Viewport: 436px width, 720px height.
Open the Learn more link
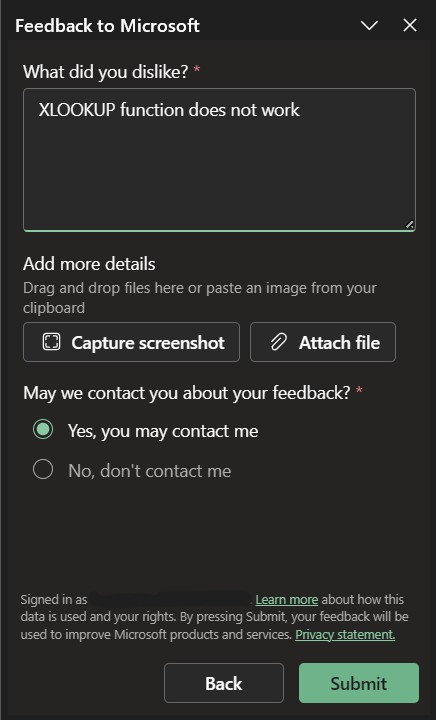(x=287, y=600)
